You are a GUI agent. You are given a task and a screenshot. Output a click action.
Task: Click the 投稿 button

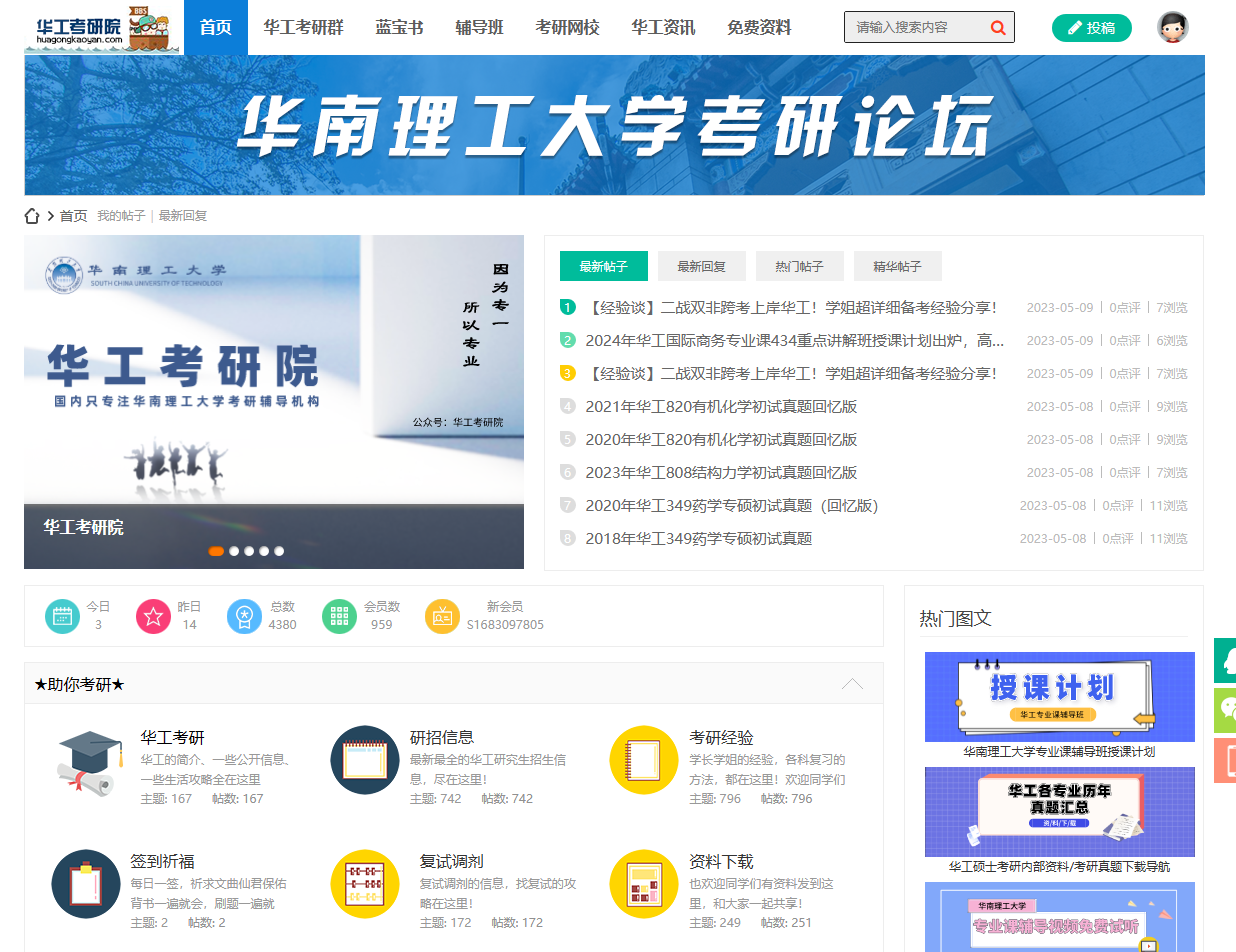click(1092, 27)
